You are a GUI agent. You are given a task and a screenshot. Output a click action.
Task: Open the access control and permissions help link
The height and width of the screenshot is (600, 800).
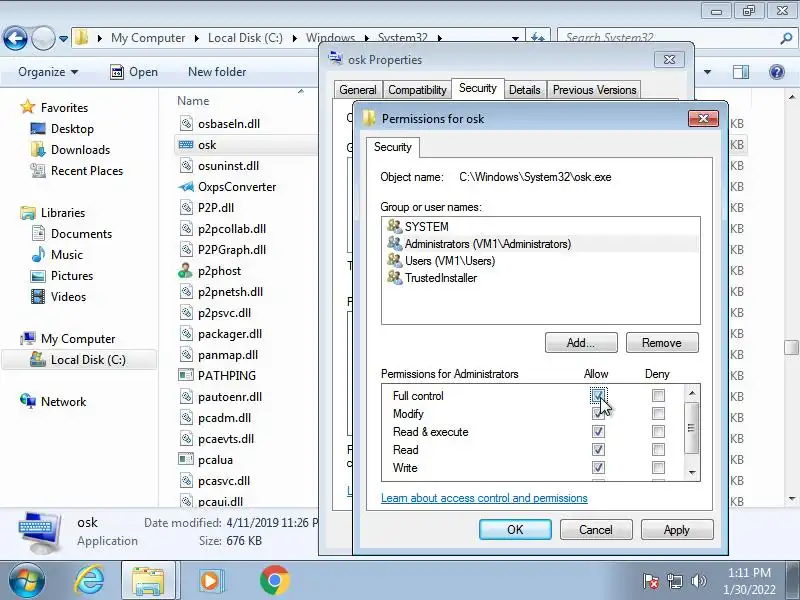click(484, 498)
